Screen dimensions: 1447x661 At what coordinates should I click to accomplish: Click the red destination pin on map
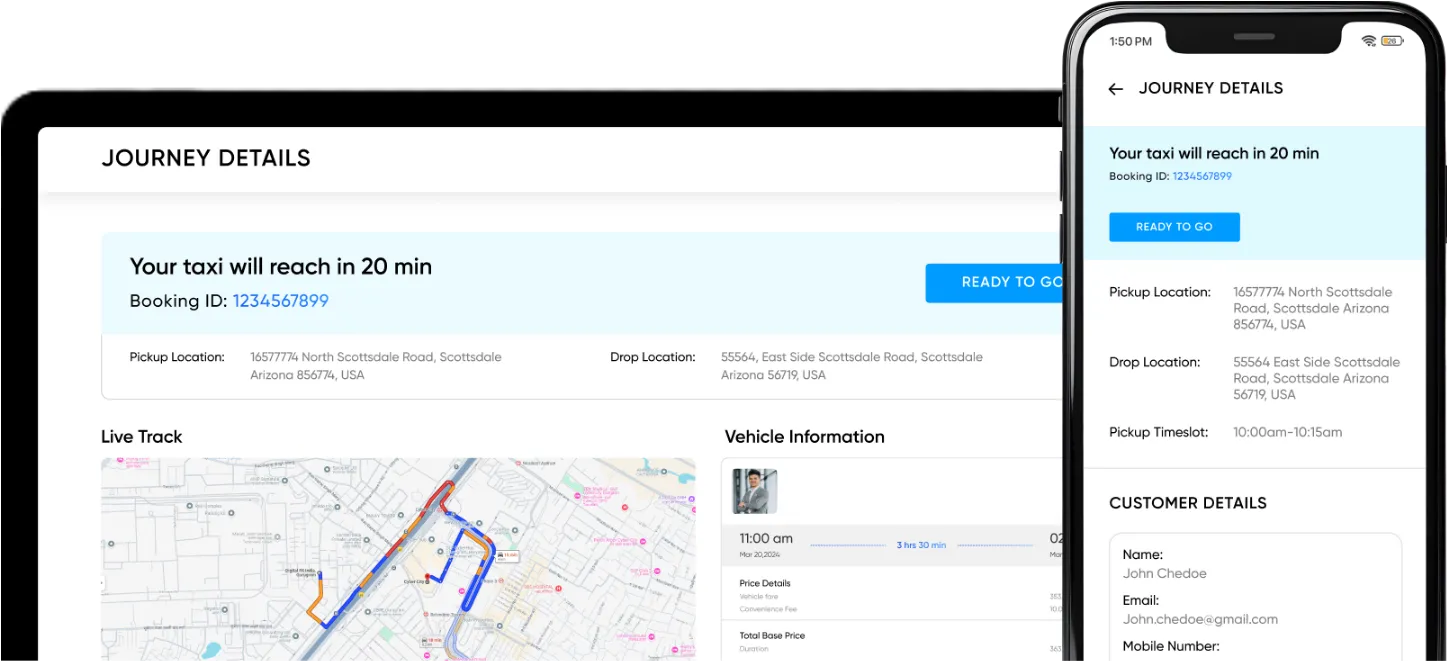(427, 577)
